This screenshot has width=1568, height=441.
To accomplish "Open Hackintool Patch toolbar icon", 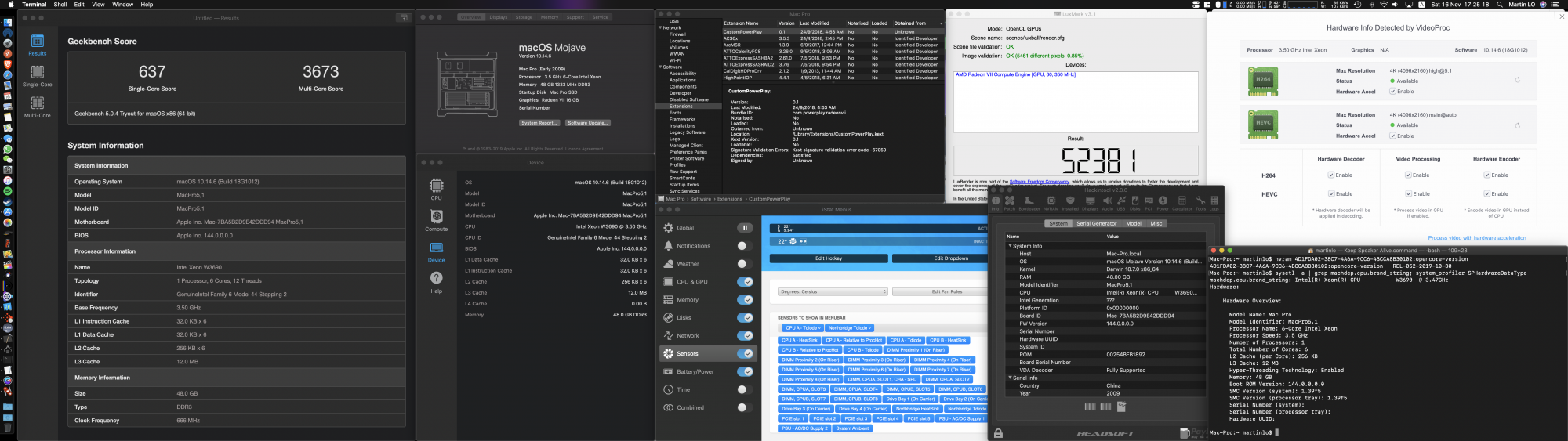I will click(x=1010, y=204).
